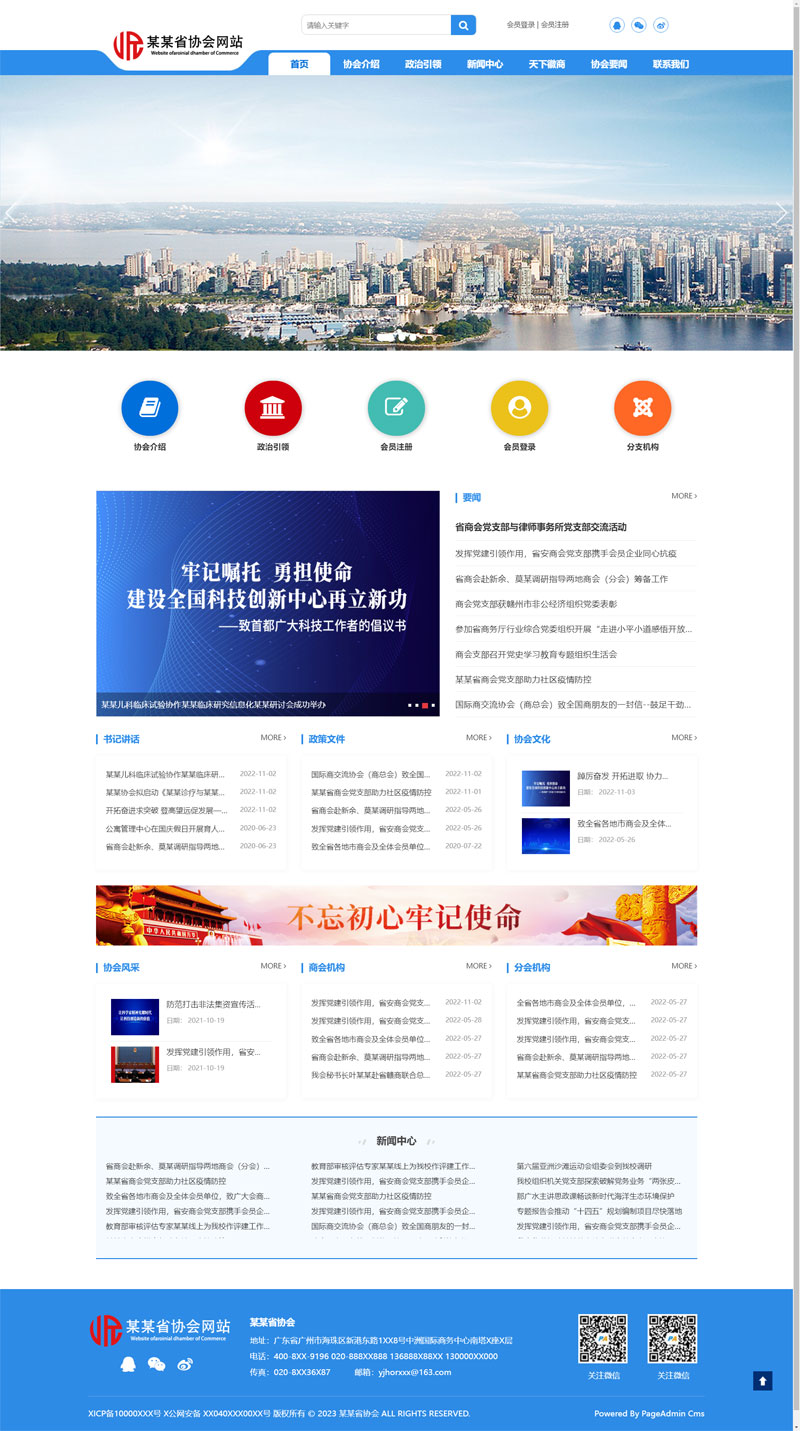Open the Weibo icon in the header
The width and height of the screenshot is (800, 1431).
[661, 25]
